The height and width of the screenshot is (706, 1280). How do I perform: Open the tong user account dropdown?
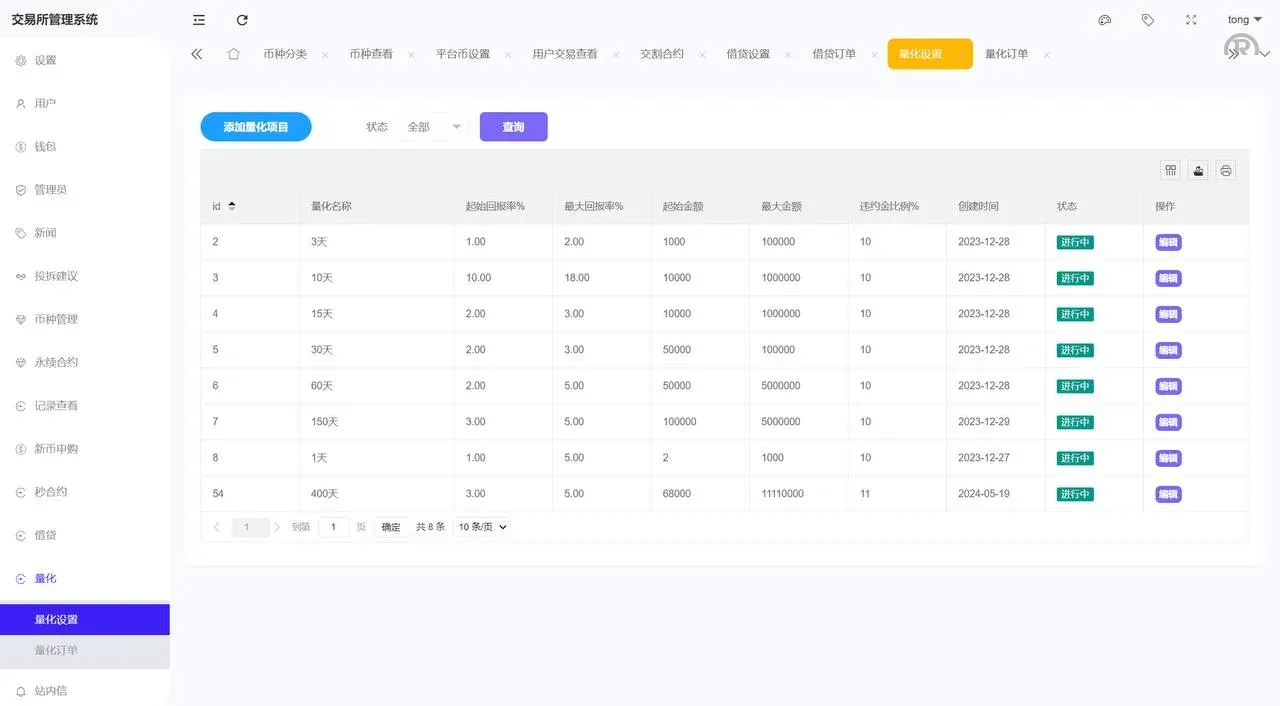(x=1243, y=18)
